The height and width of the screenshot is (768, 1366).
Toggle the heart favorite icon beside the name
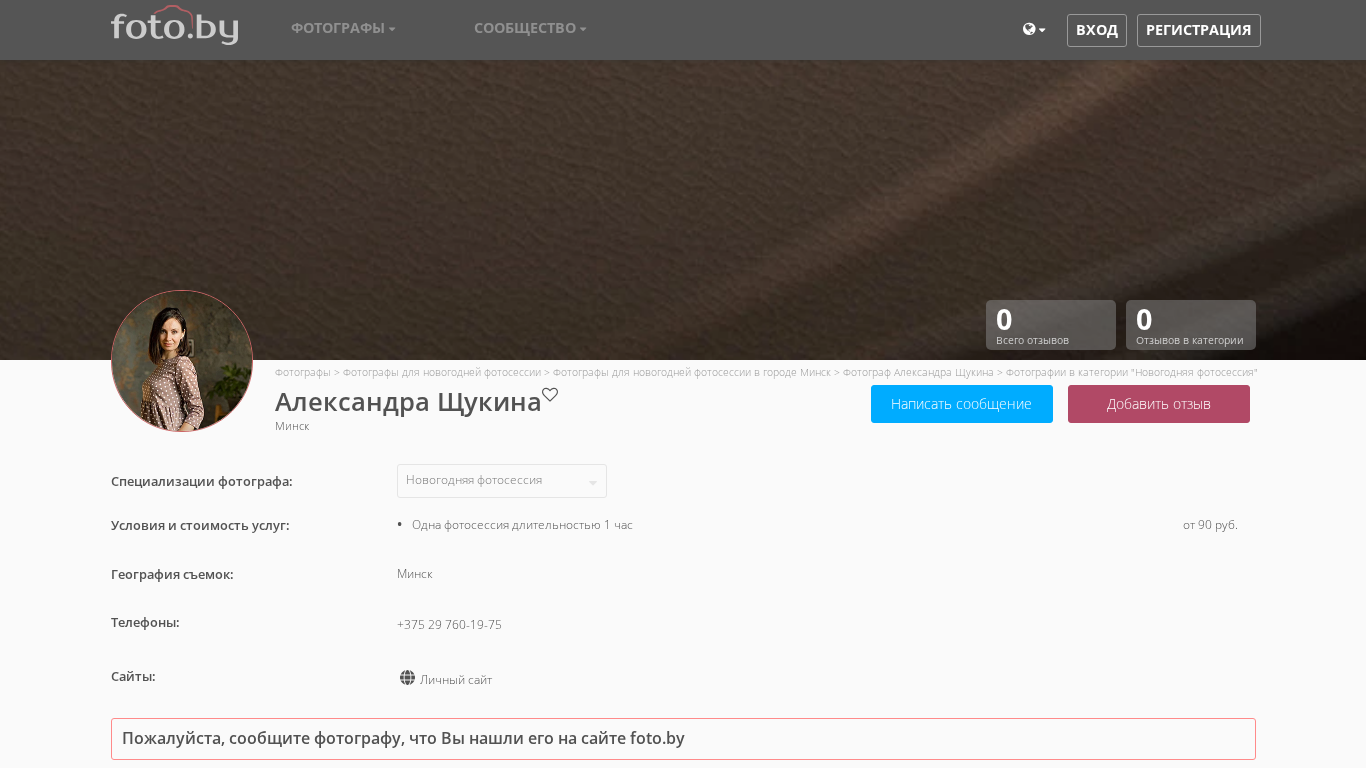pos(550,395)
